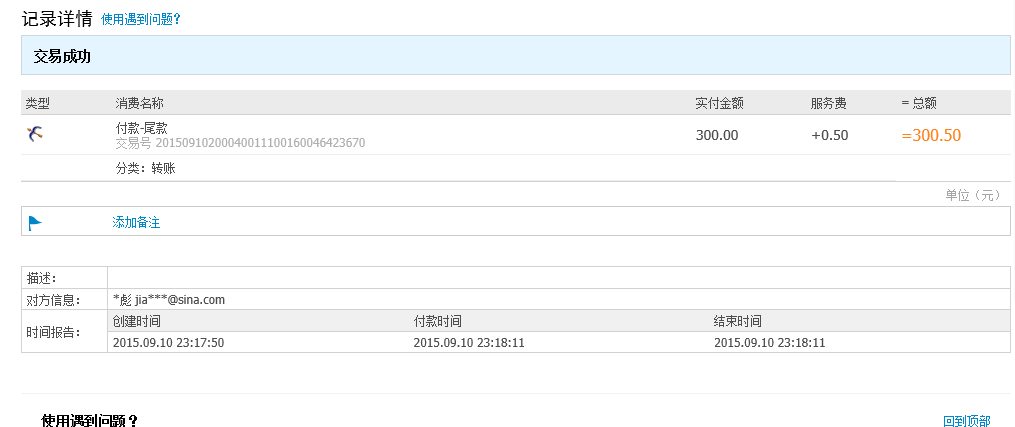Click the 服务费 column header
This screenshot has width=1015, height=427.
(829, 103)
